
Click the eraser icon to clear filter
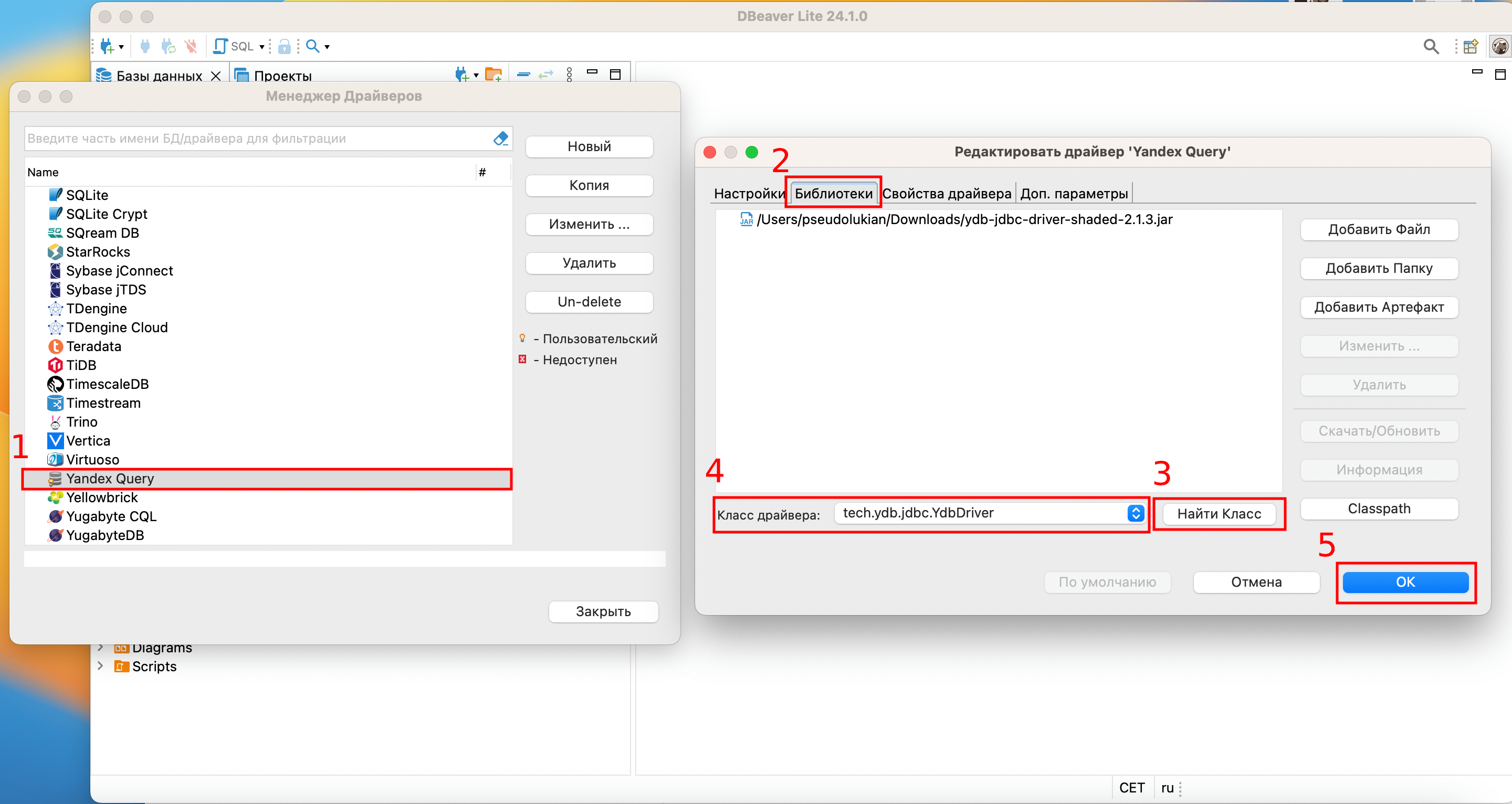500,139
